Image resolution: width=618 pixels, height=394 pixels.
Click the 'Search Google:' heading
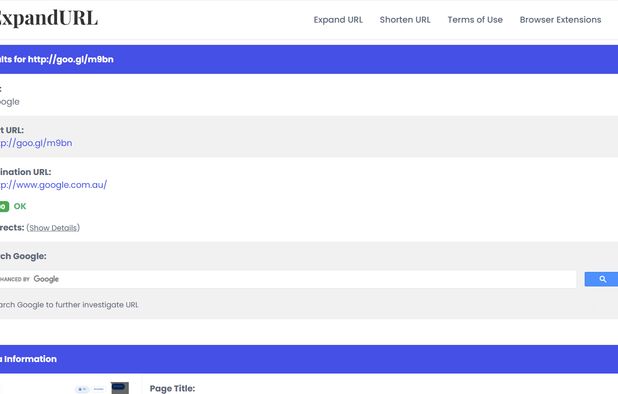[x=23, y=256]
